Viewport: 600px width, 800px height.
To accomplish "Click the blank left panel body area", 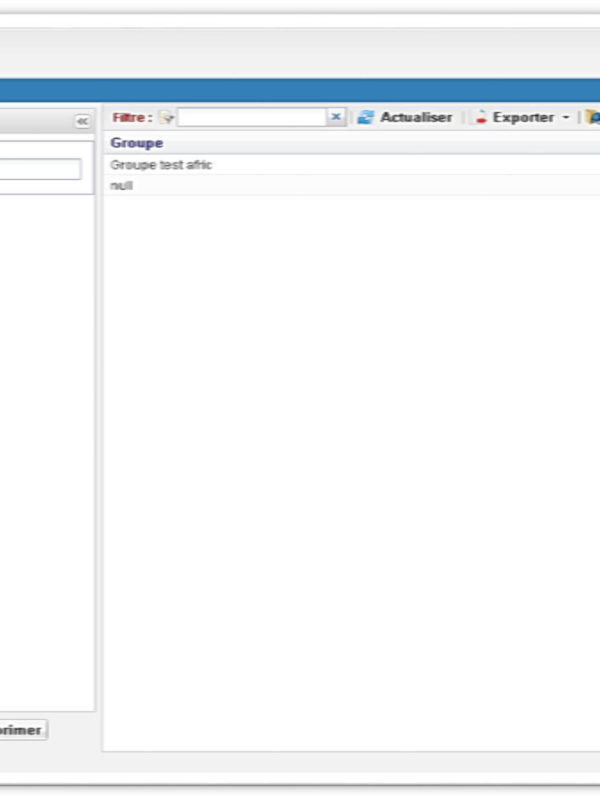I will [45, 450].
